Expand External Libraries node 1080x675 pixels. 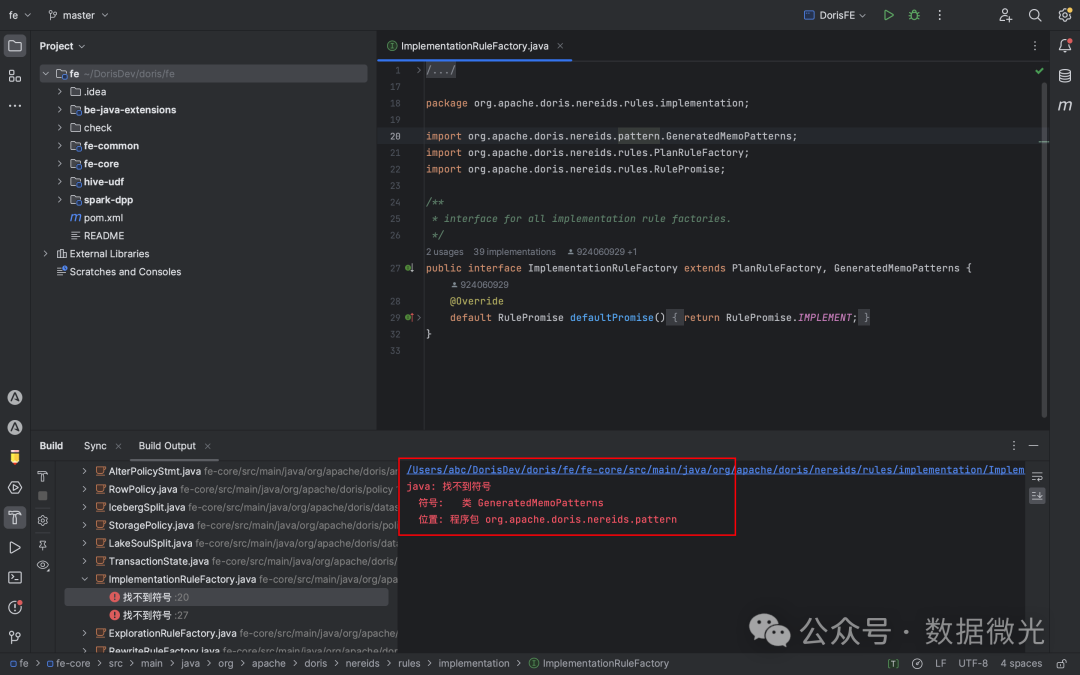coord(45,253)
